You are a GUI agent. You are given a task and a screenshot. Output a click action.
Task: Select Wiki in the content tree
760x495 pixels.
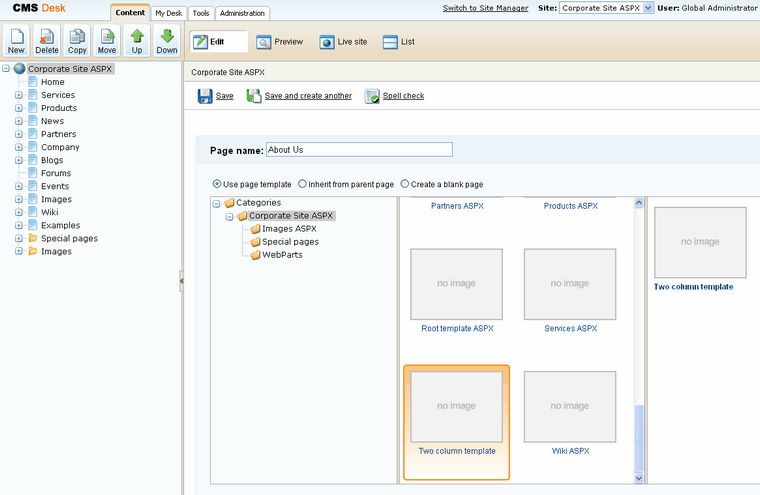[49, 212]
